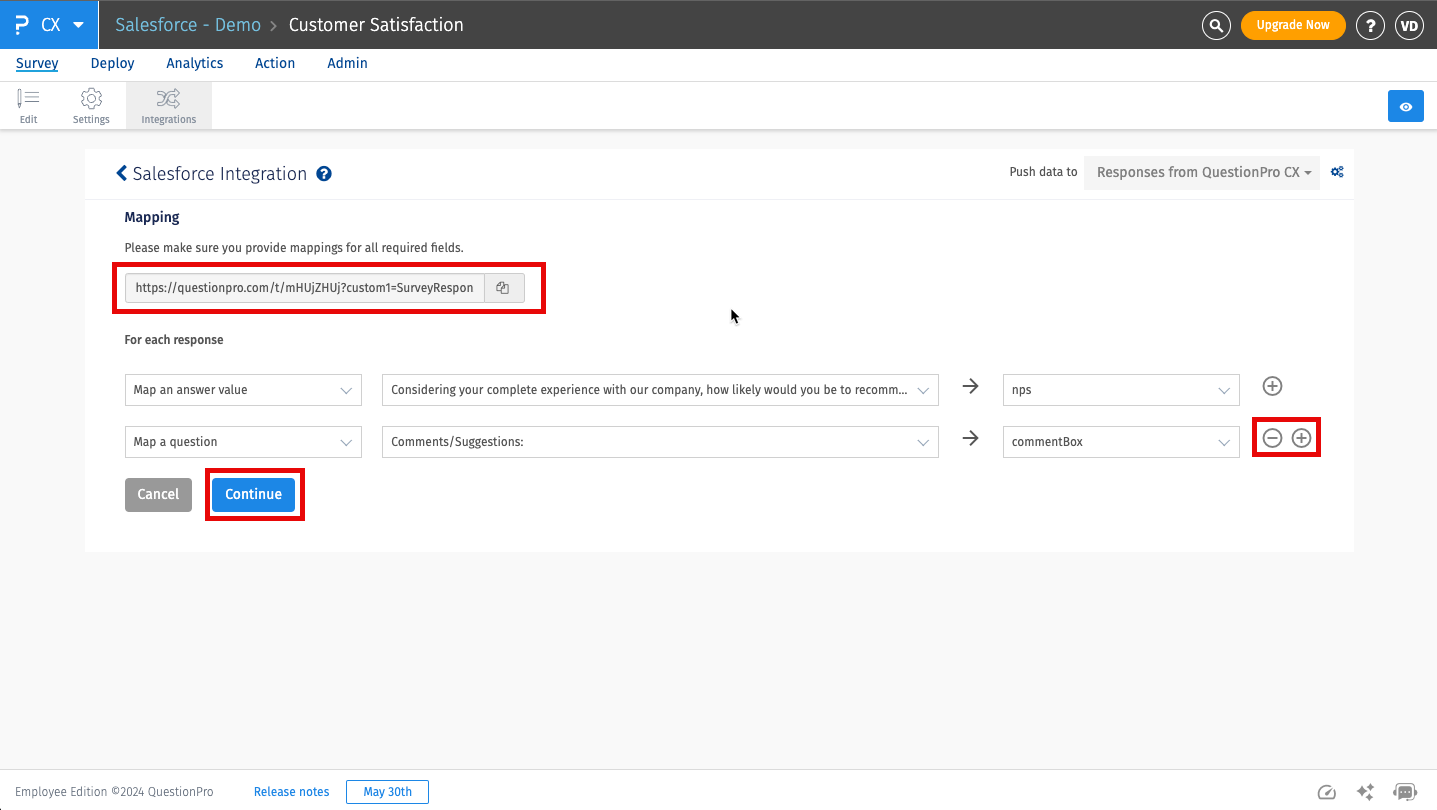Open the chat support icon in the footer
This screenshot has height=810, width=1437.
pyautogui.click(x=1404, y=792)
